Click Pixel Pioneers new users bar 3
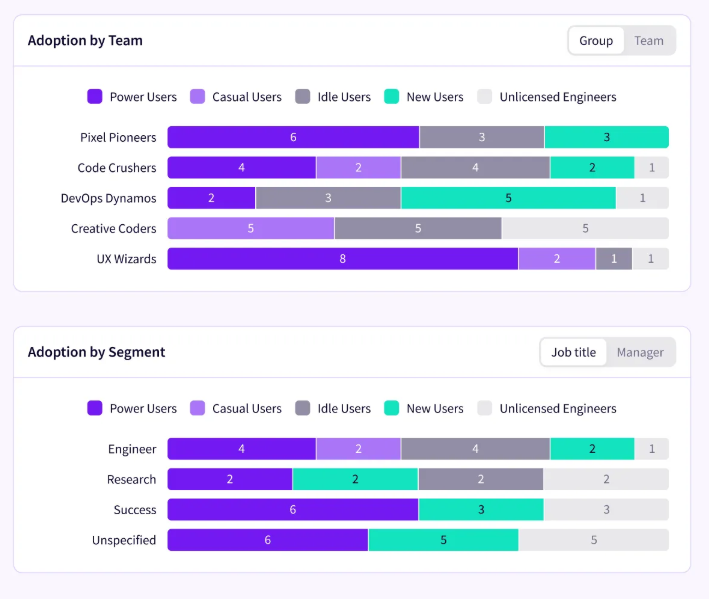Image resolution: width=709 pixels, height=599 pixels. pos(607,137)
